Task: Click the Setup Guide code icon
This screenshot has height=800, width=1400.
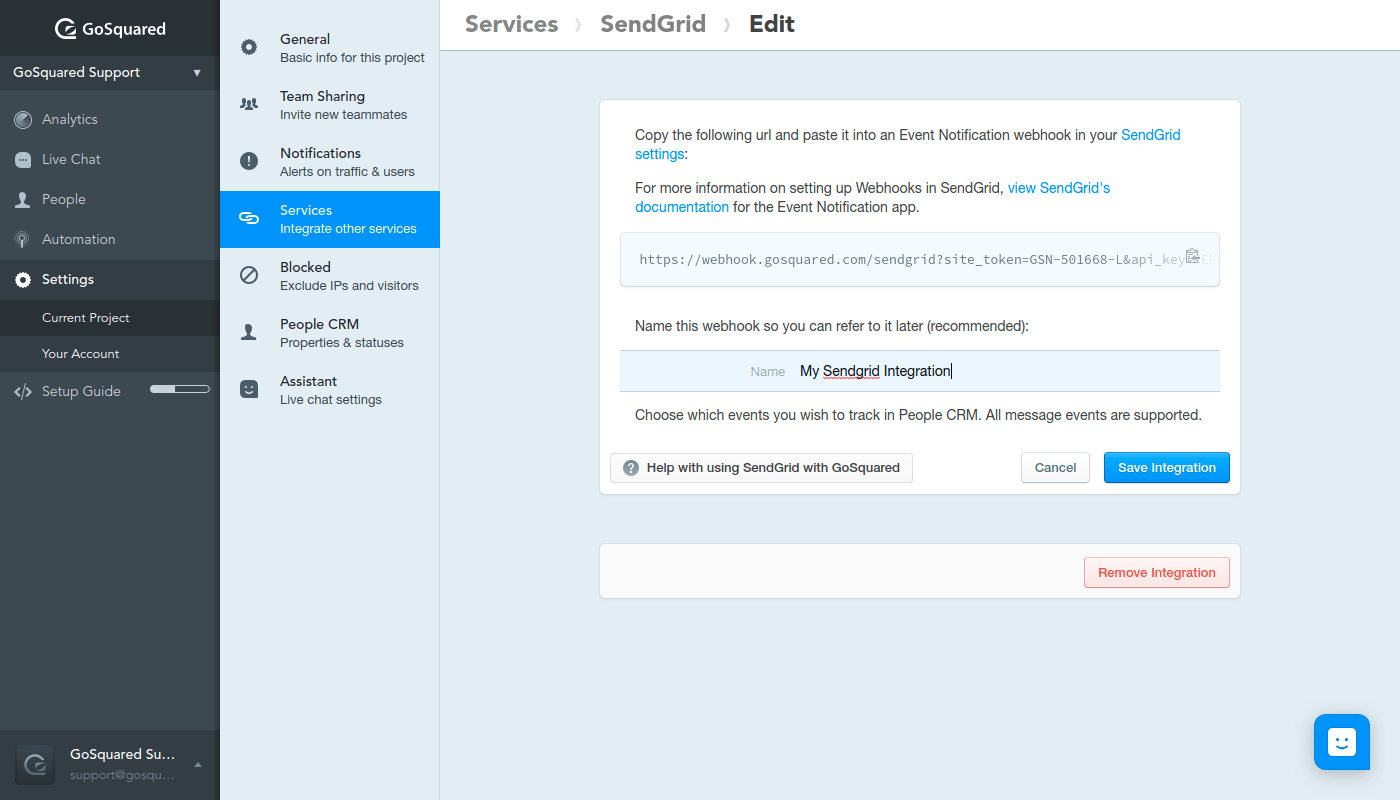Action: [x=24, y=391]
